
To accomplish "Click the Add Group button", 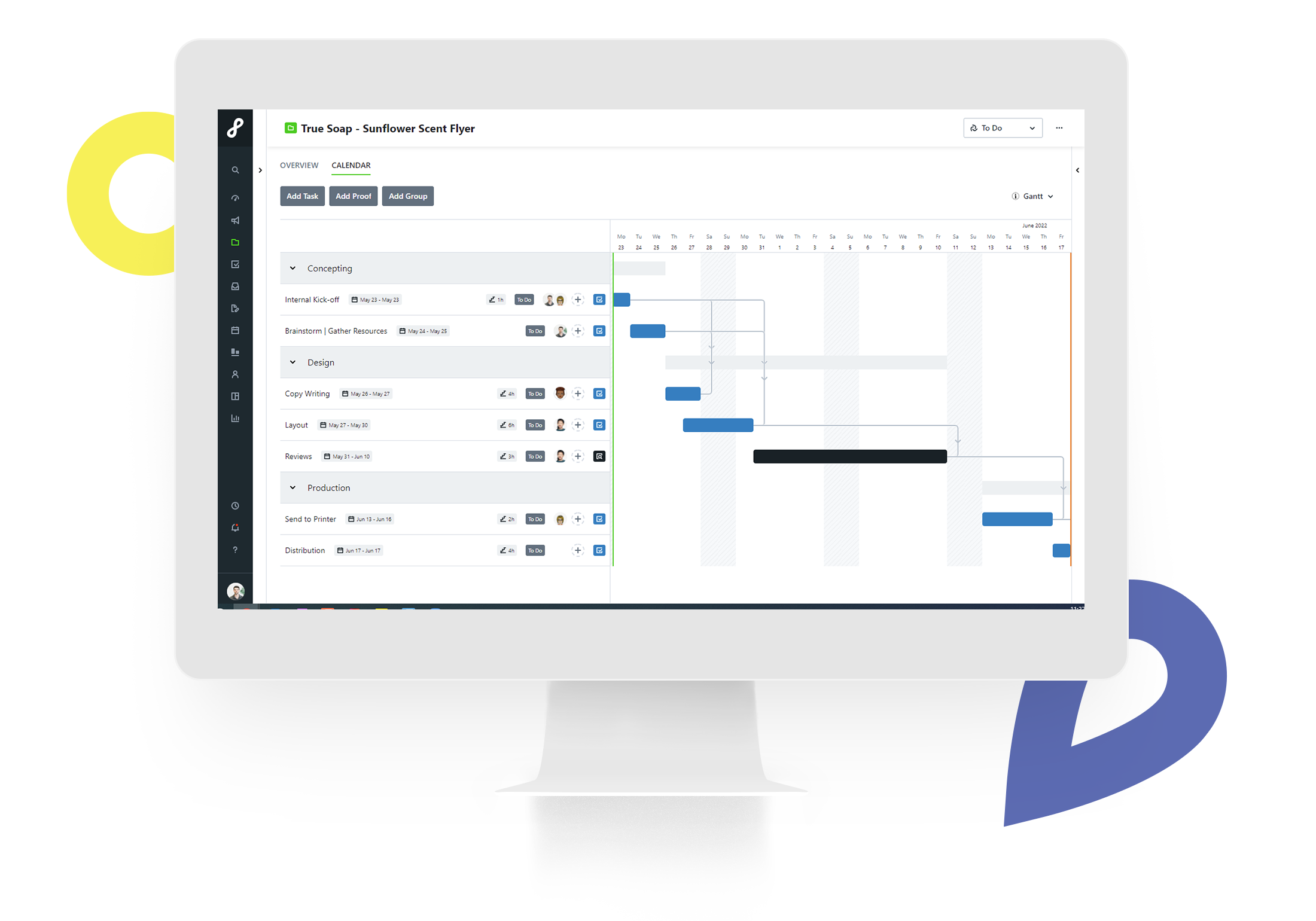I will 407,195.
